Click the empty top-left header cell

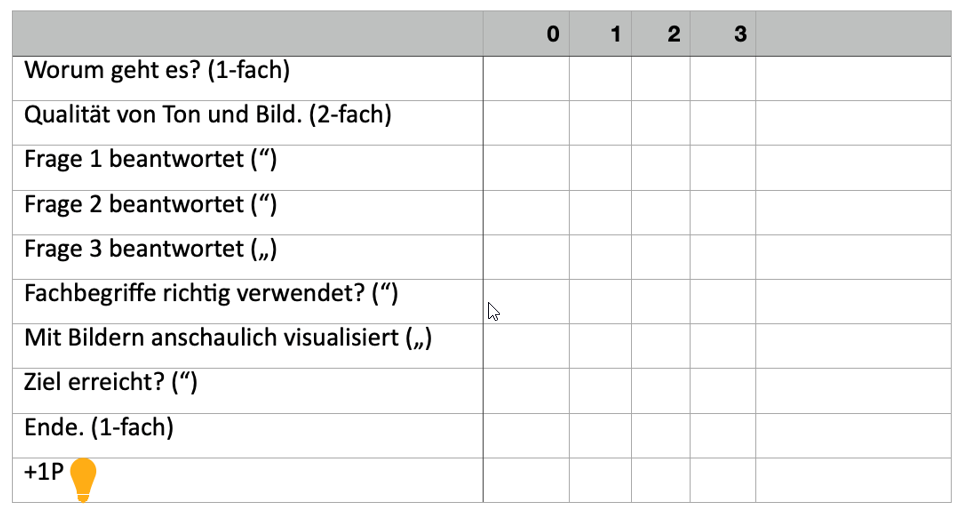[x=247, y=35]
